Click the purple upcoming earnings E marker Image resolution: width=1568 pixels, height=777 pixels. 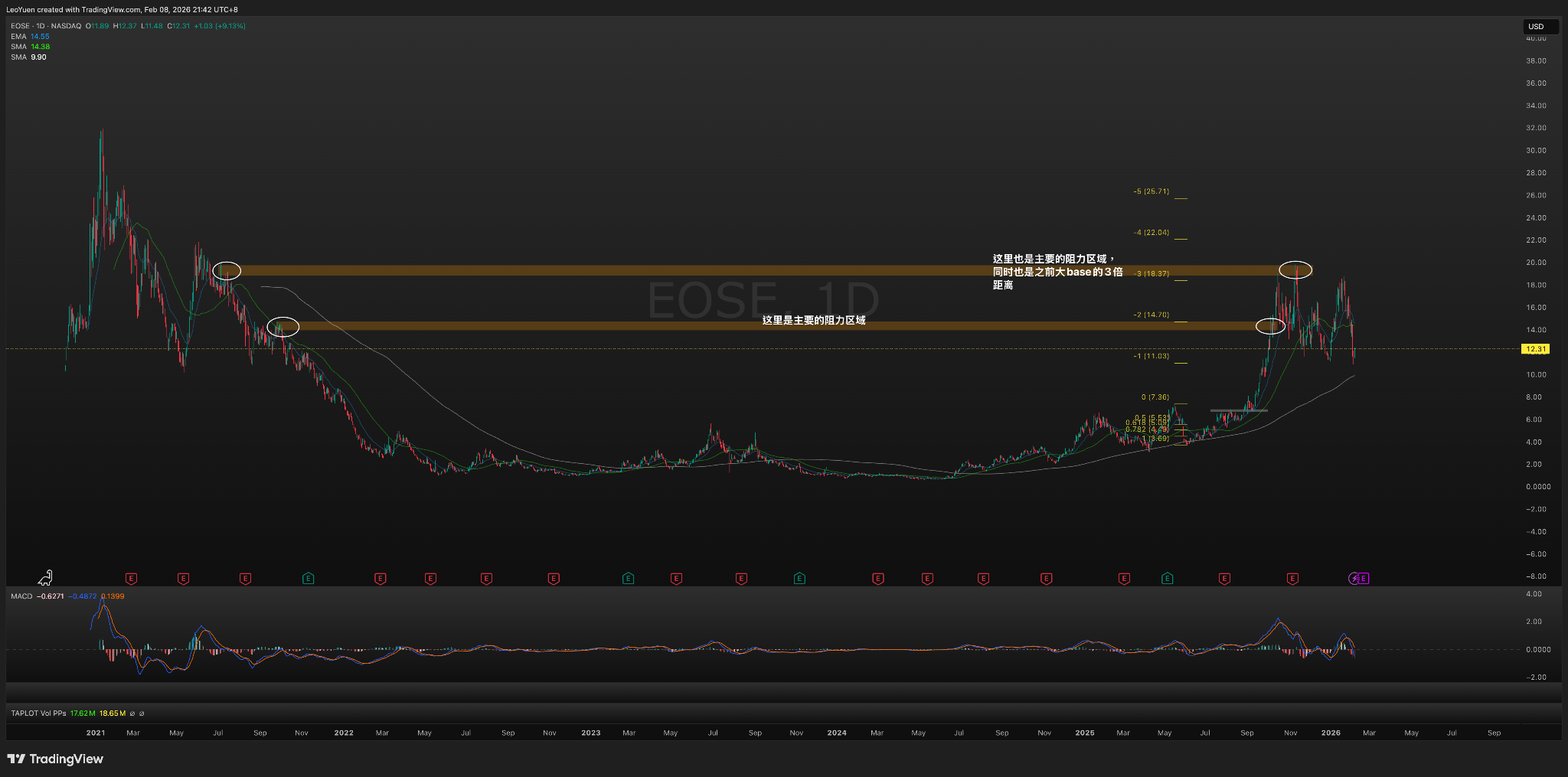pyautogui.click(x=1364, y=579)
